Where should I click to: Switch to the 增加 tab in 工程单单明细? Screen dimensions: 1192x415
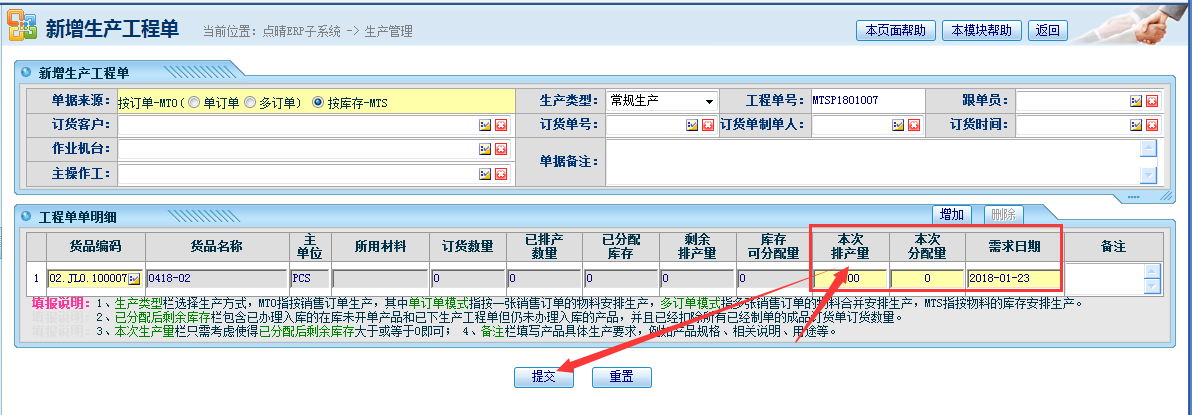click(953, 214)
